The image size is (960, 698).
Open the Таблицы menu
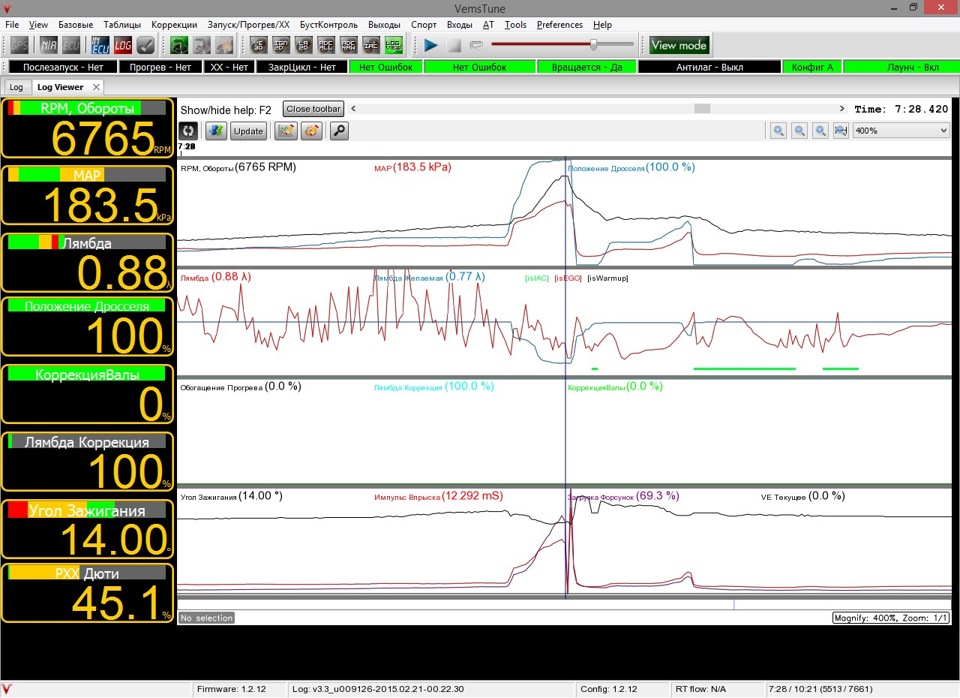(122, 24)
